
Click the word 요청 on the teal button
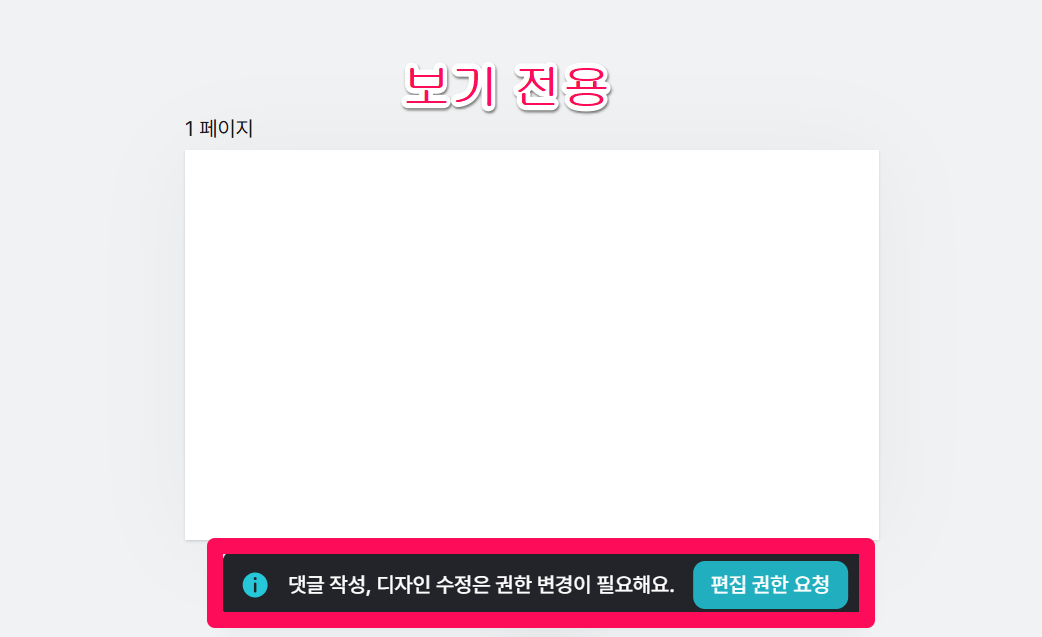click(811, 585)
